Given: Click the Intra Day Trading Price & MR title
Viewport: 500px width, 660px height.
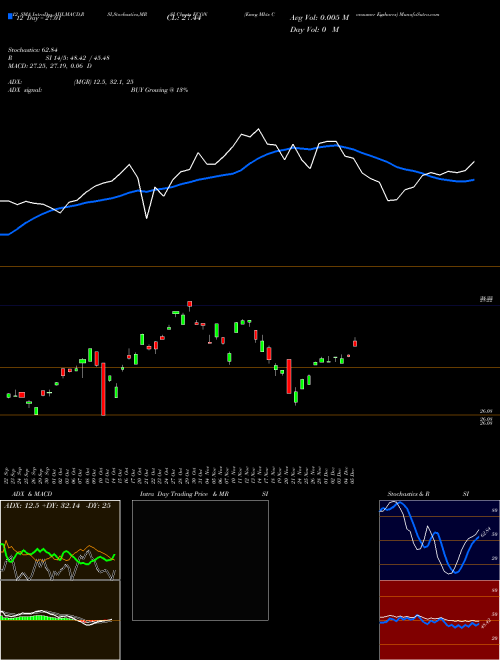Looking at the screenshot, I should coord(184,494).
